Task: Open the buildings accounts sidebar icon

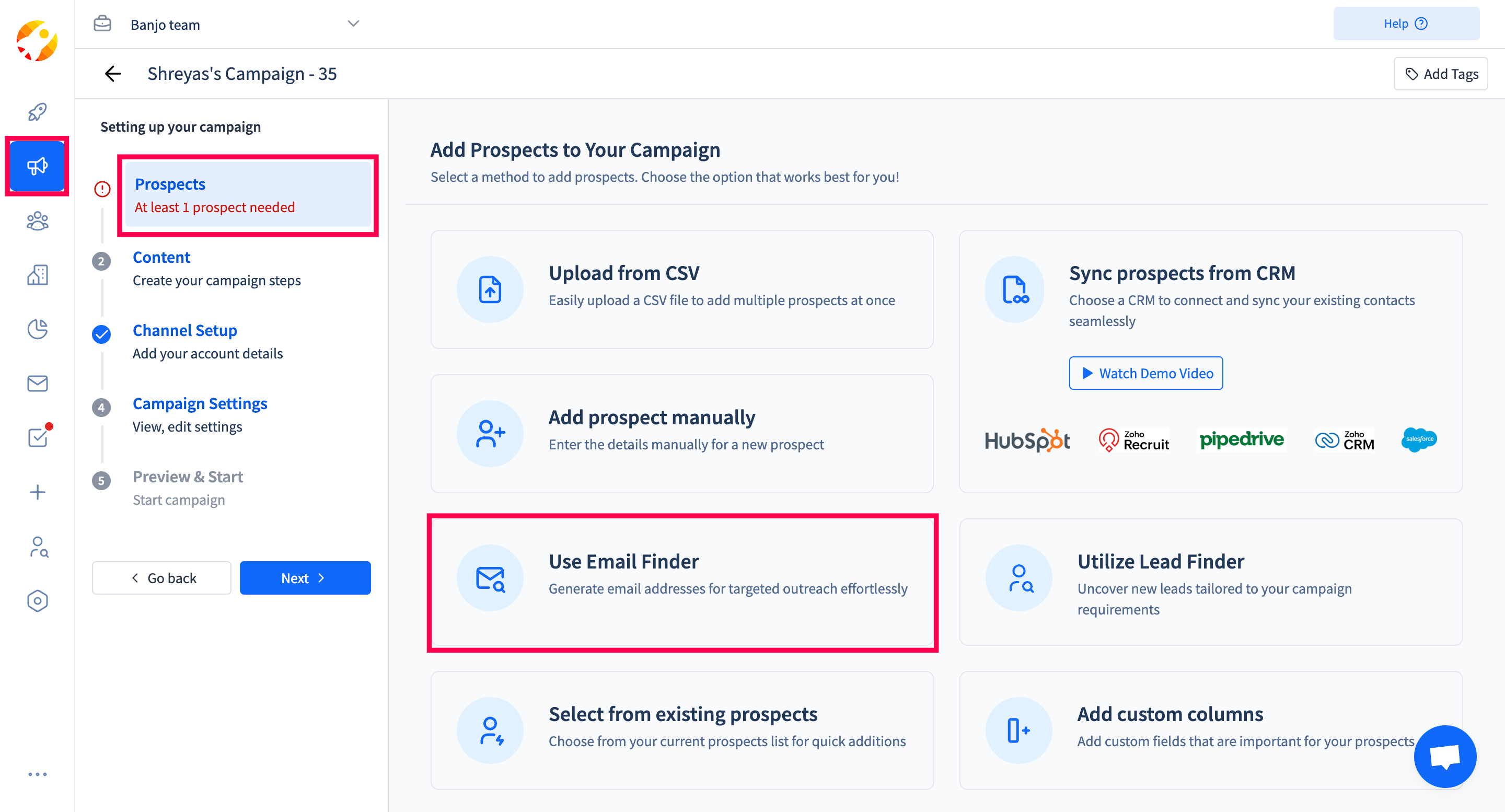Action: click(37, 274)
